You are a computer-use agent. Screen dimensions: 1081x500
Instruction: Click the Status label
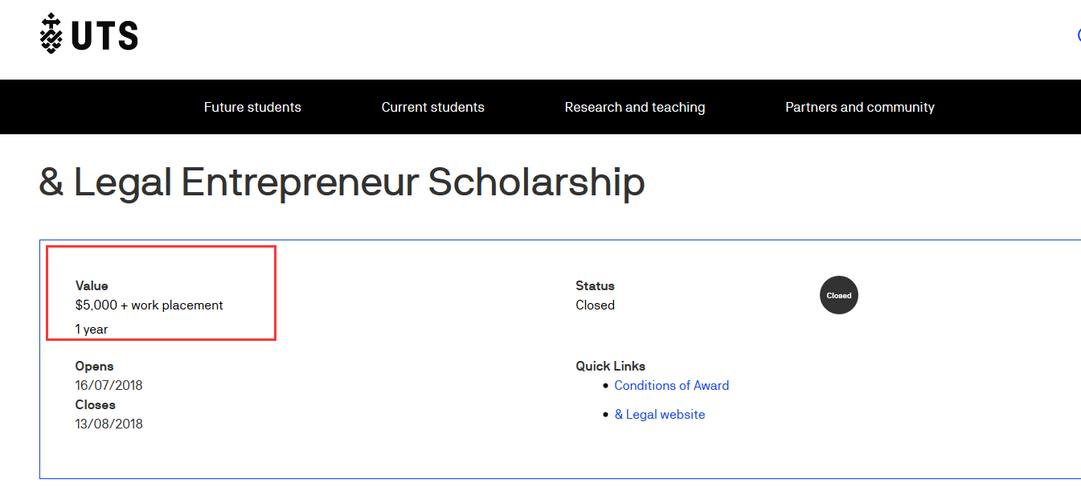[595, 286]
